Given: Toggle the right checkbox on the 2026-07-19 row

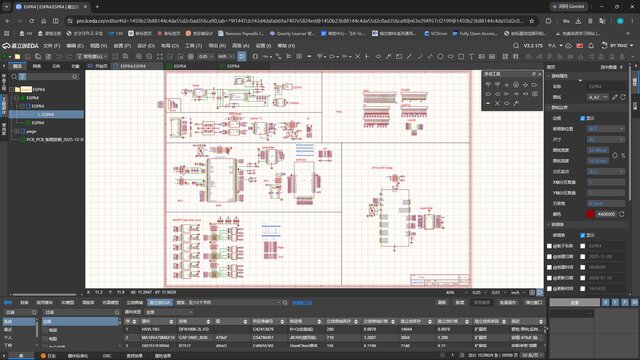Looking at the screenshot, I should pyautogui.click(x=582, y=278).
